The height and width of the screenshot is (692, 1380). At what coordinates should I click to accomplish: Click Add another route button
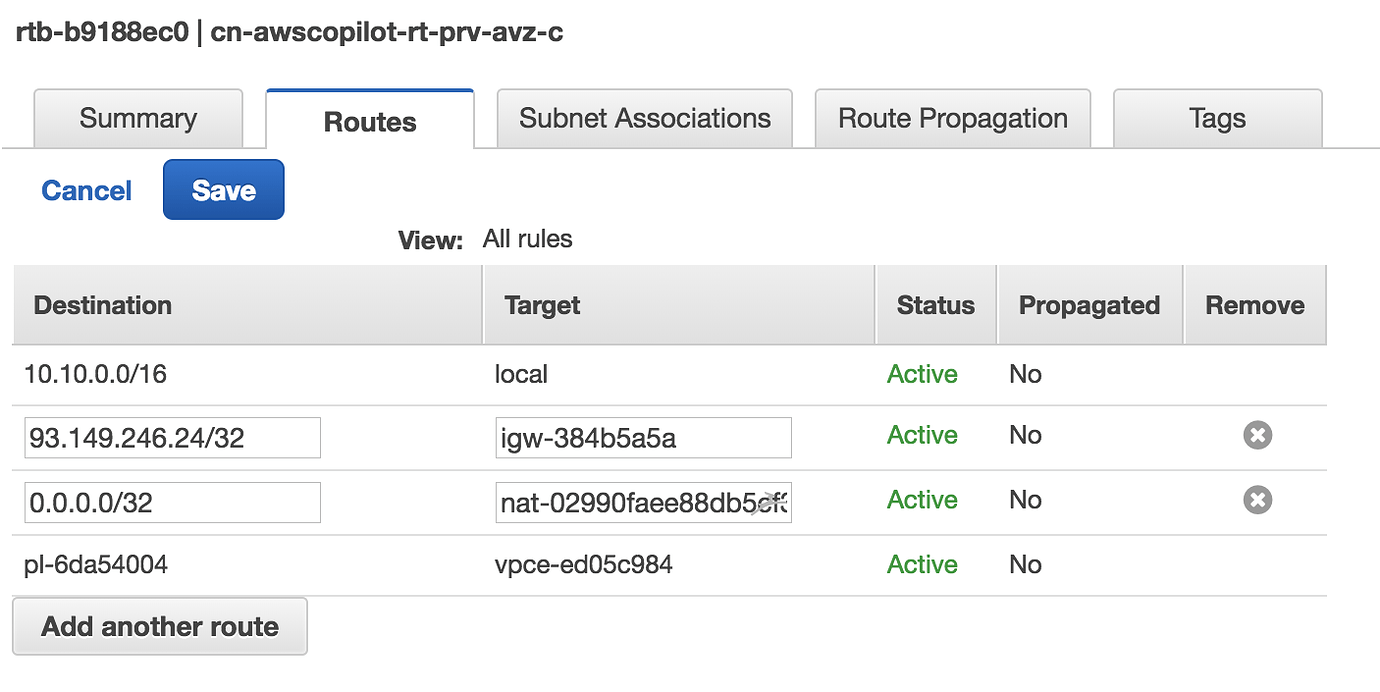160,627
